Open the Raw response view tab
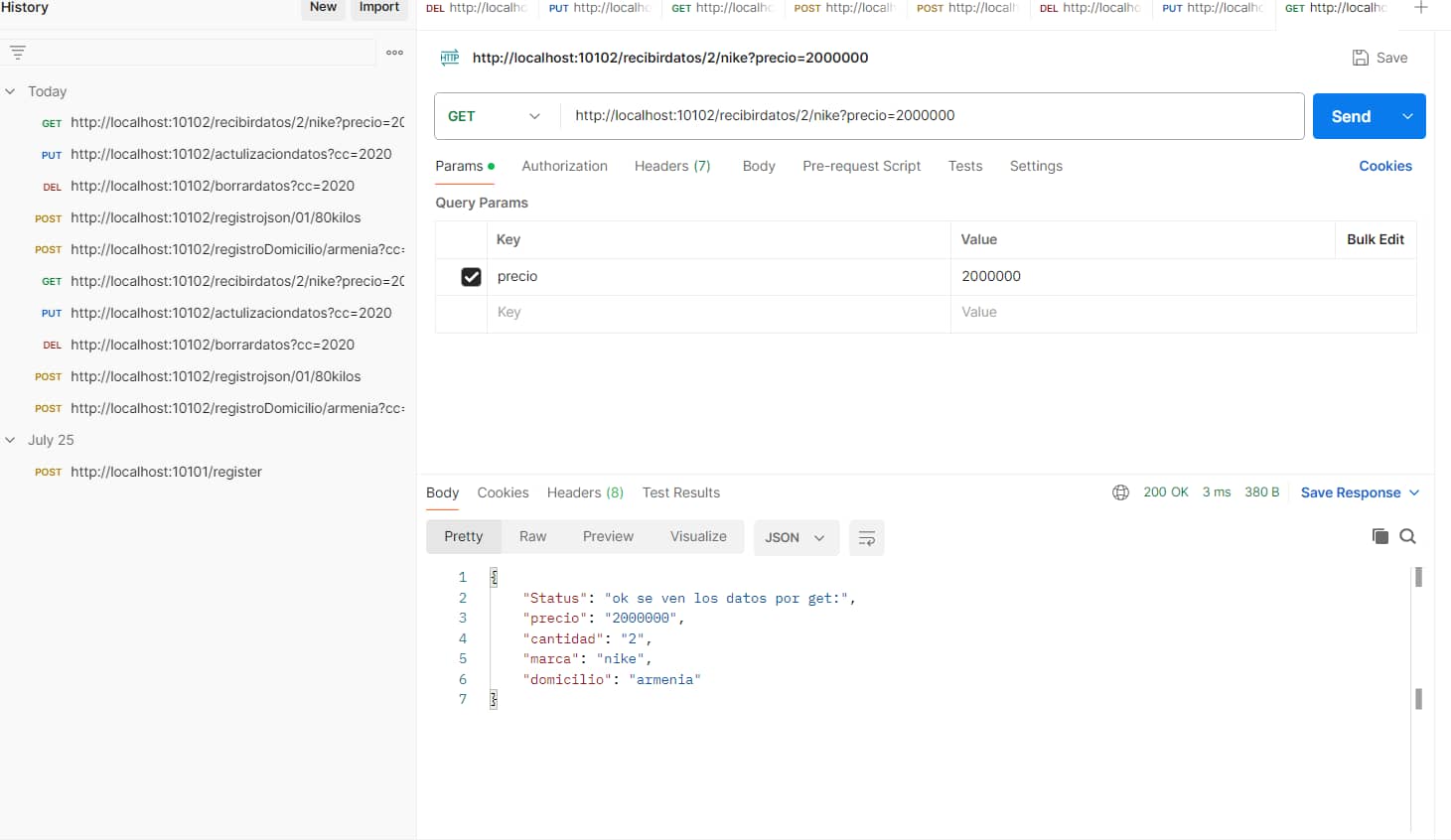1451x840 pixels. click(x=532, y=536)
